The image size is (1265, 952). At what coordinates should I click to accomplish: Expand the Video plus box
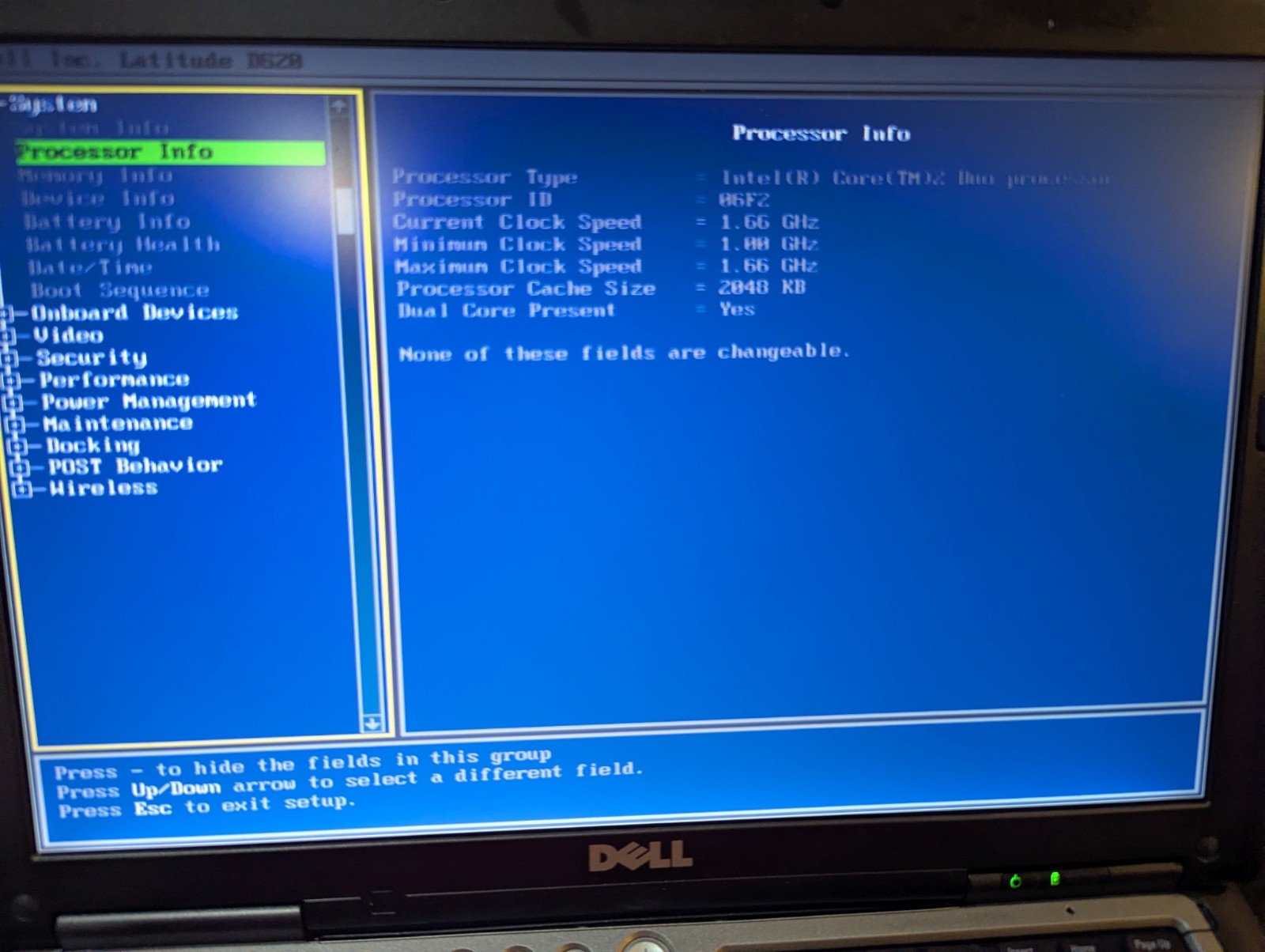(x=9, y=336)
